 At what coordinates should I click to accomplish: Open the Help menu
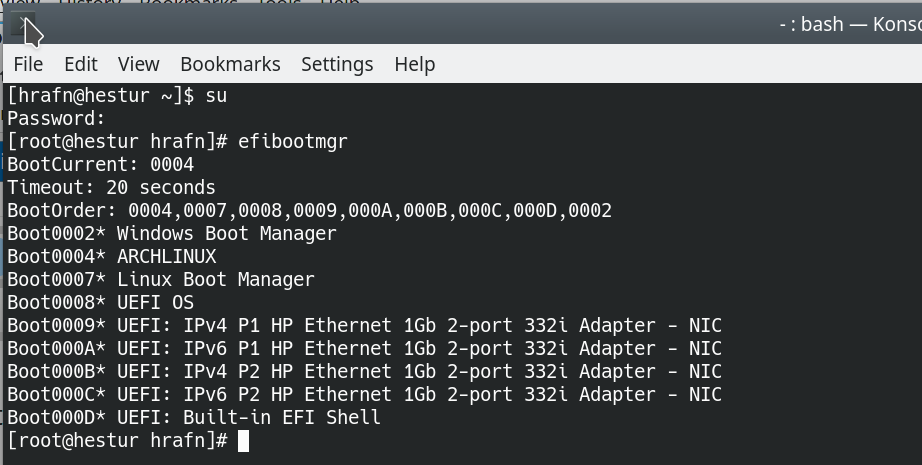click(x=415, y=64)
